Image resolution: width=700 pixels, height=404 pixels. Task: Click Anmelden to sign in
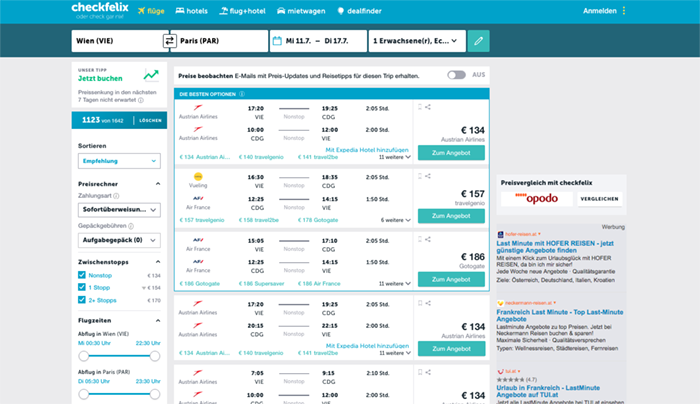(600, 11)
